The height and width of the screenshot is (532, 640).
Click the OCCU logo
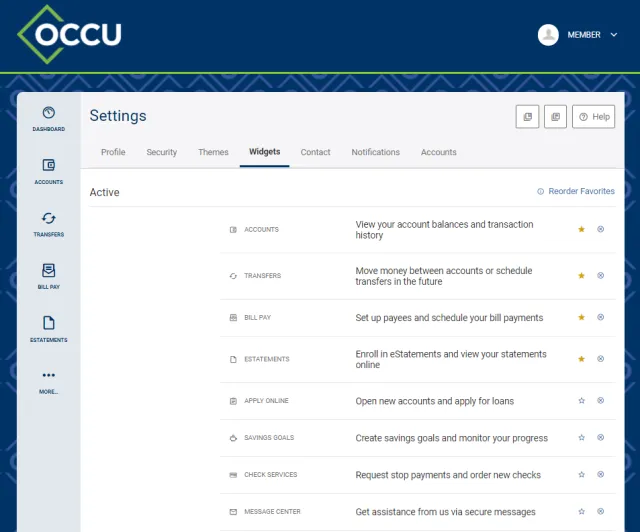pyautogui.click(x=69, y=34)
